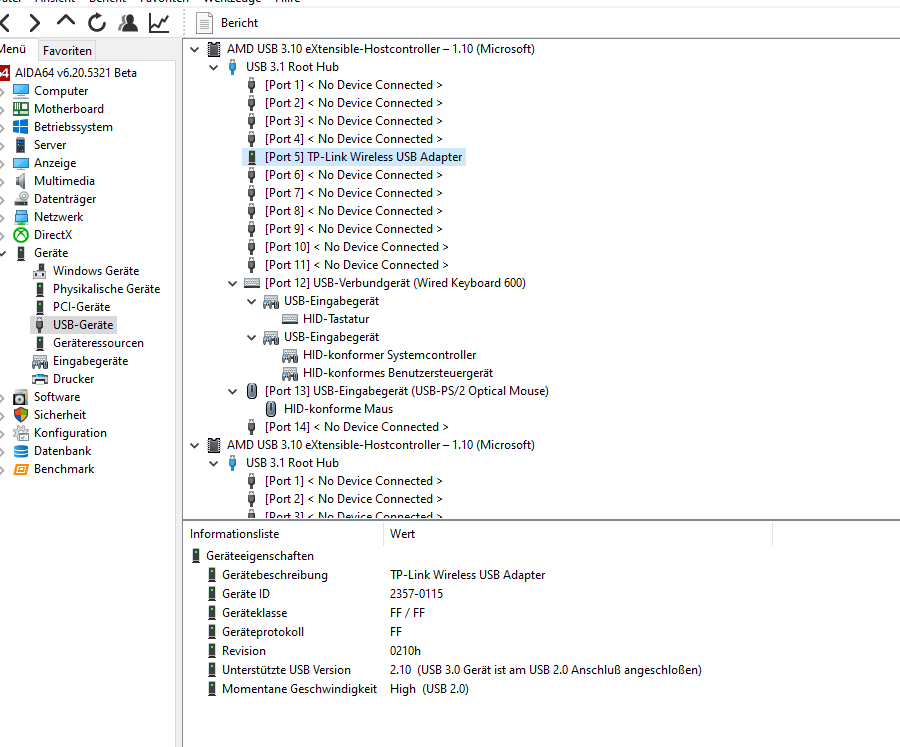This screenshot has width=900, height=747.
Task: Select AIDA64 v6.20.5321 Beta root node
Action: 75,73
